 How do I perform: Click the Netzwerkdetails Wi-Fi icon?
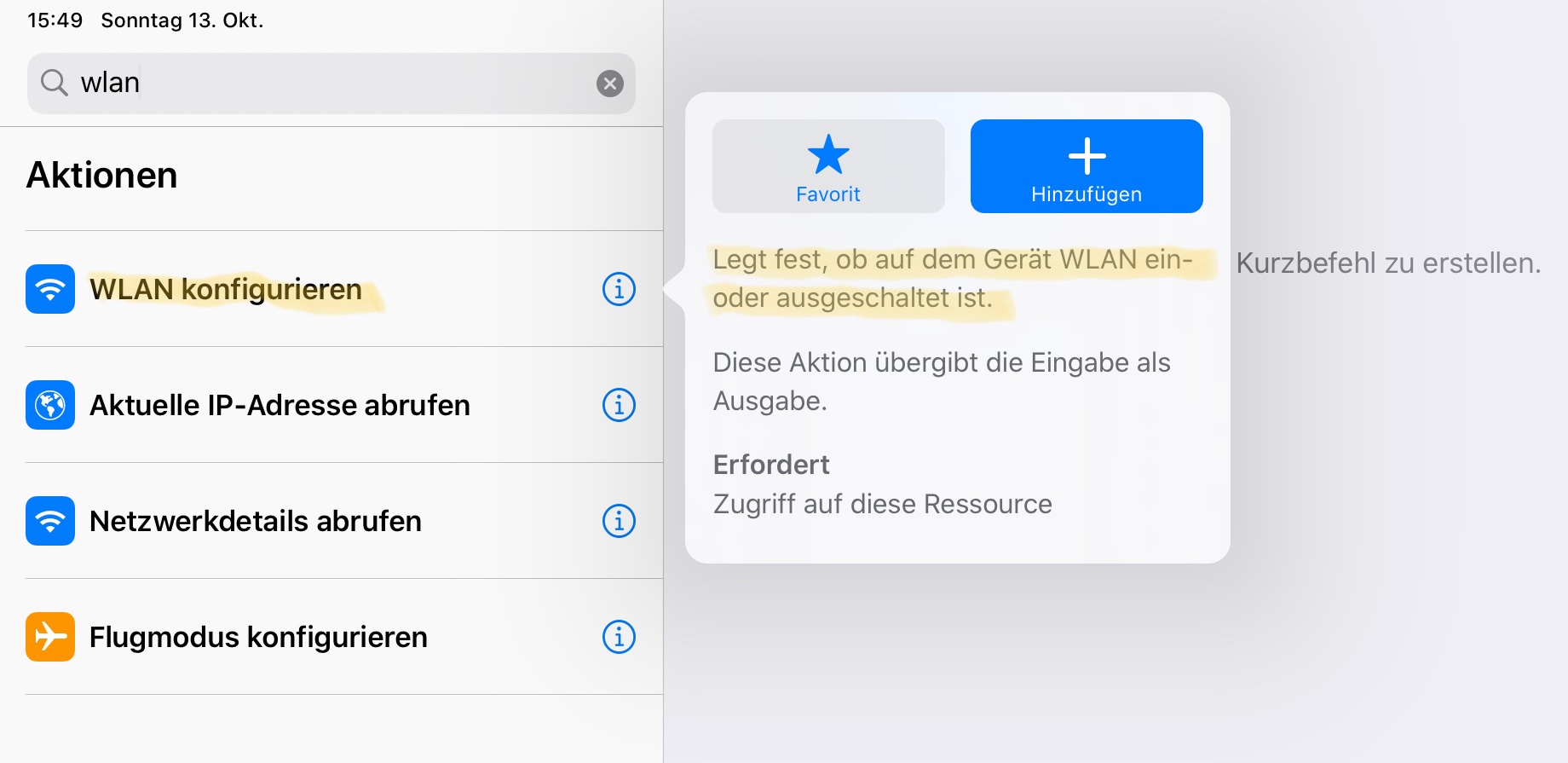pyautogui.click(x=50, y=521)
